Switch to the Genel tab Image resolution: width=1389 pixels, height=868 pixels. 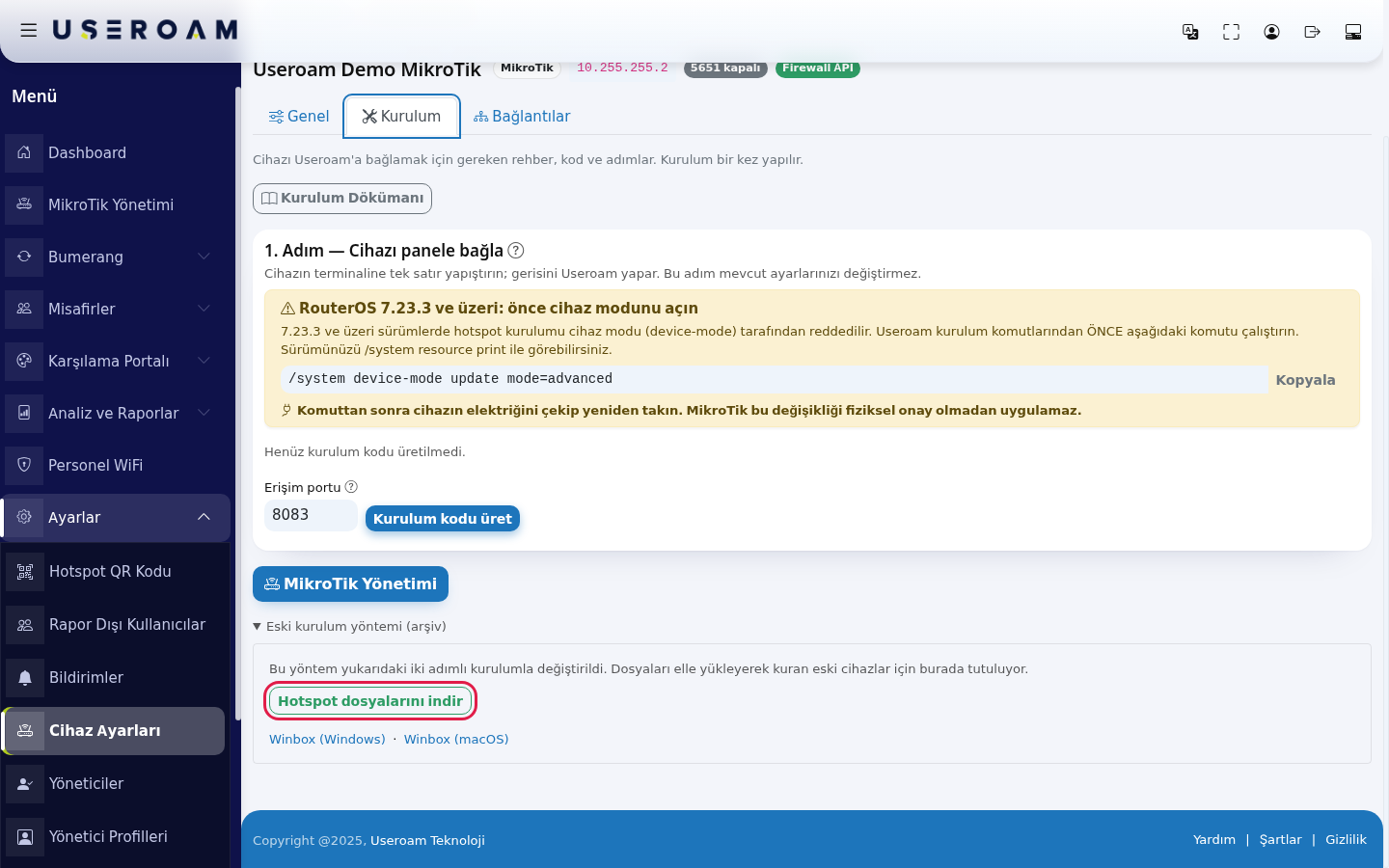[299, 117]
